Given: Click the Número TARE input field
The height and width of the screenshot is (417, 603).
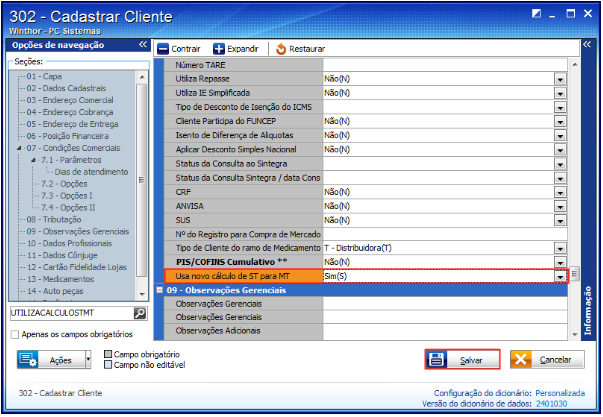Looking at the screenshot, I should click(x=445, y=65).
